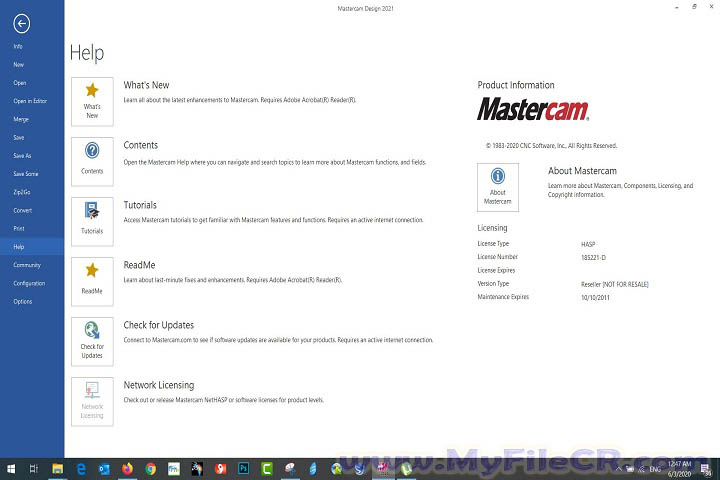Click the ENG language indicator

point(655,469)
